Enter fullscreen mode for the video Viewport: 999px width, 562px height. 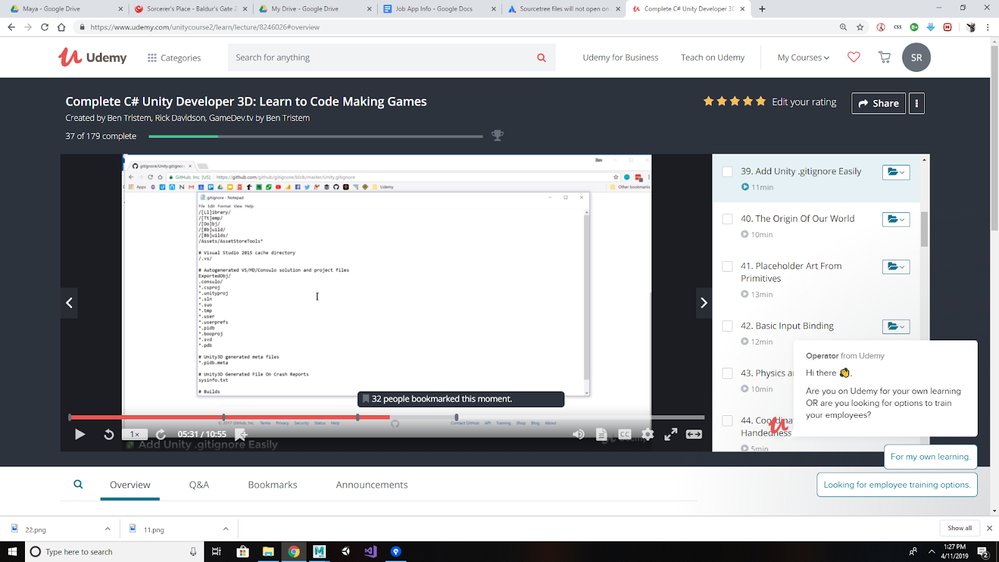pos(670,434)
